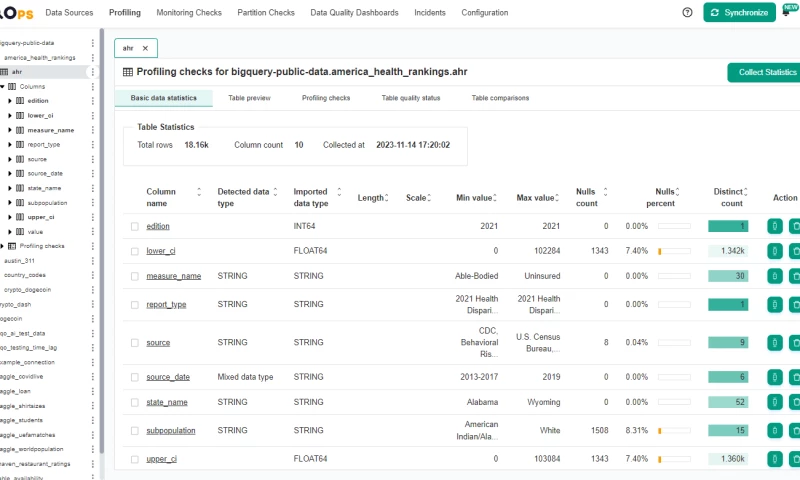
Task: Collect statistics icon for upper_ci row
Action: (774, 459)
